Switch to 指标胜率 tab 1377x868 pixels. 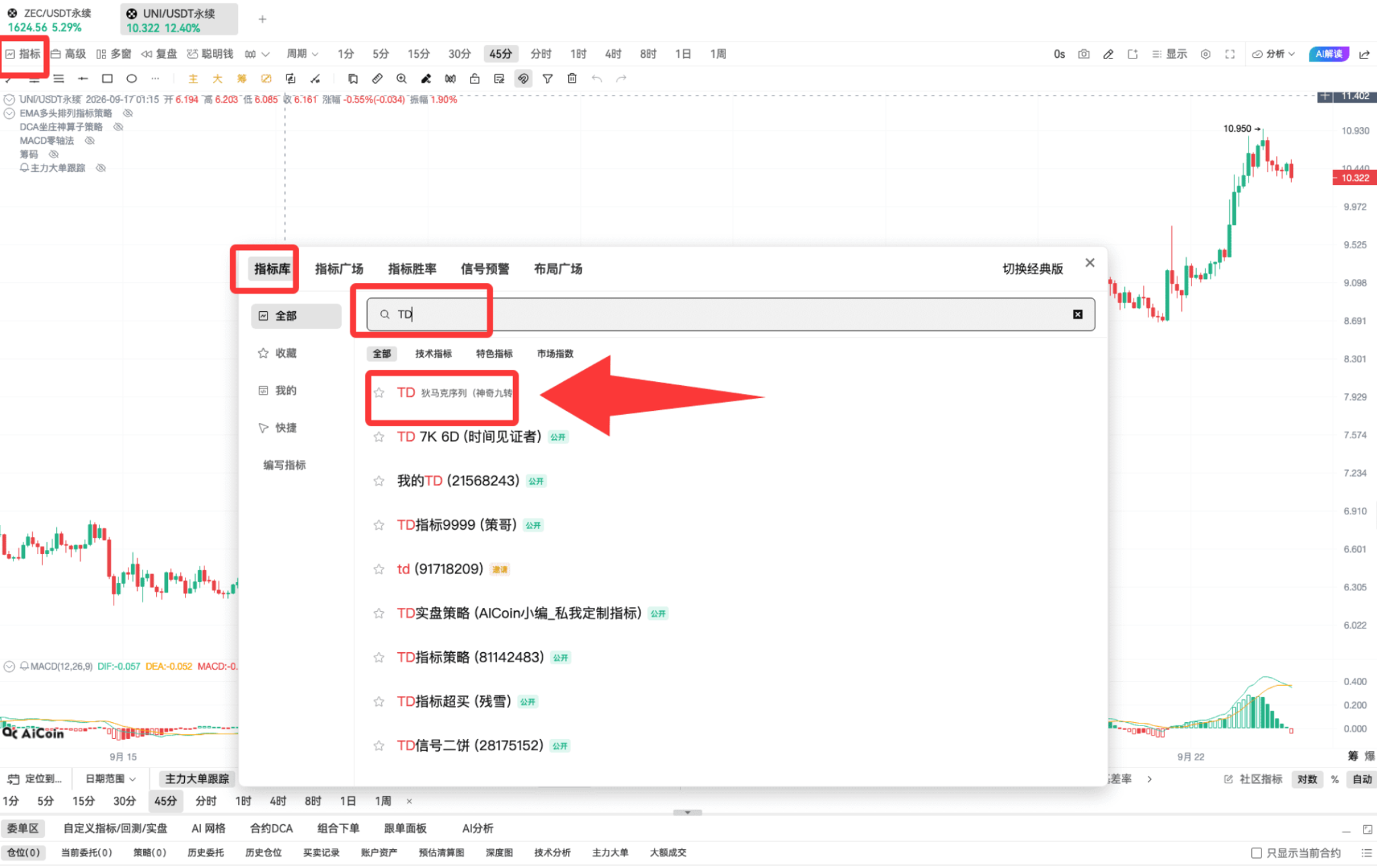[x=412, y=269]
